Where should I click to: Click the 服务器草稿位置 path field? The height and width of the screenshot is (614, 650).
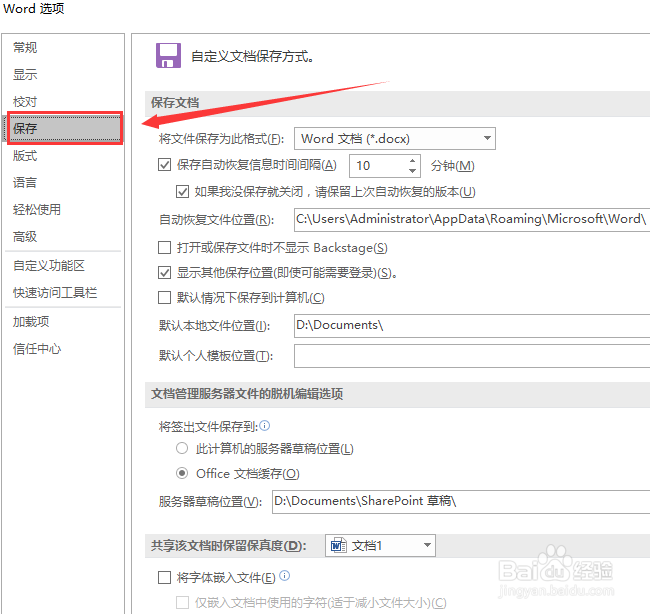pos(461,502)
